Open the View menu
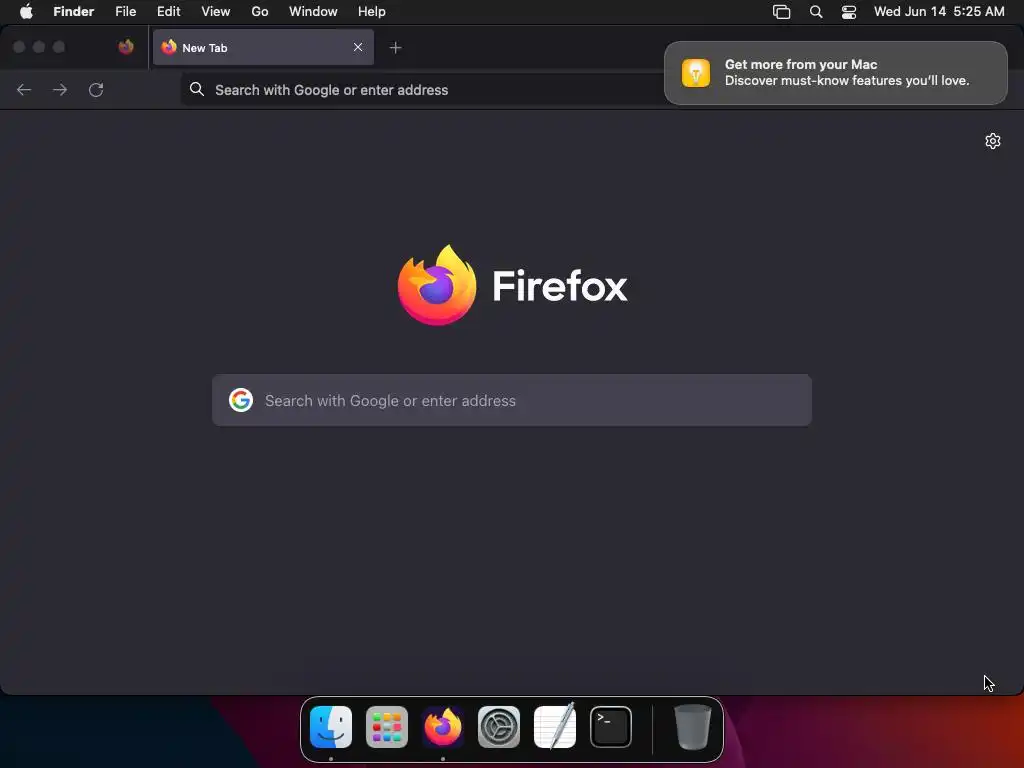Viewport: 1024px width, 768px height. click(x=216, y=11)
